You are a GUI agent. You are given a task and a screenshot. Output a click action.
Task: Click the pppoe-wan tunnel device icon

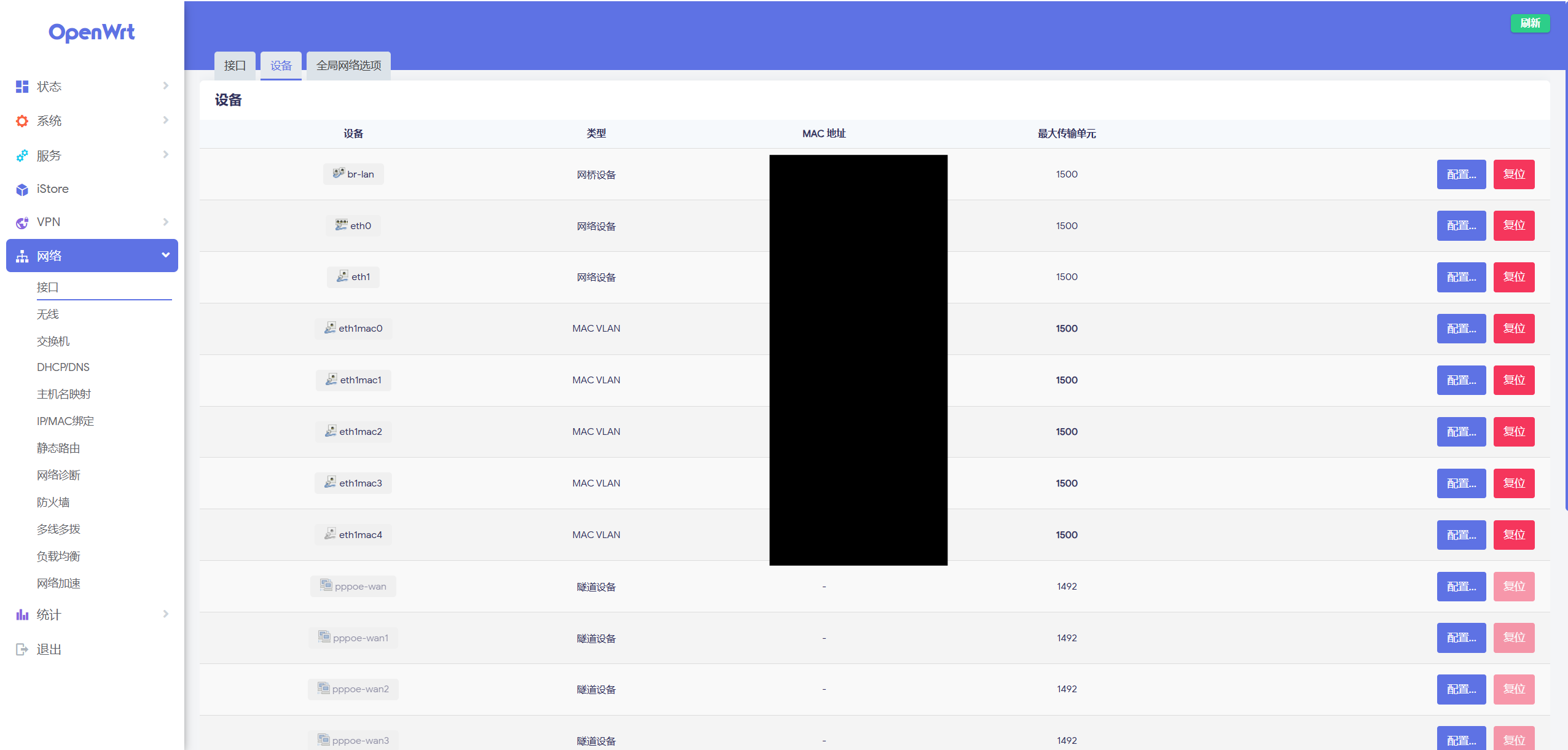point(326,585)
